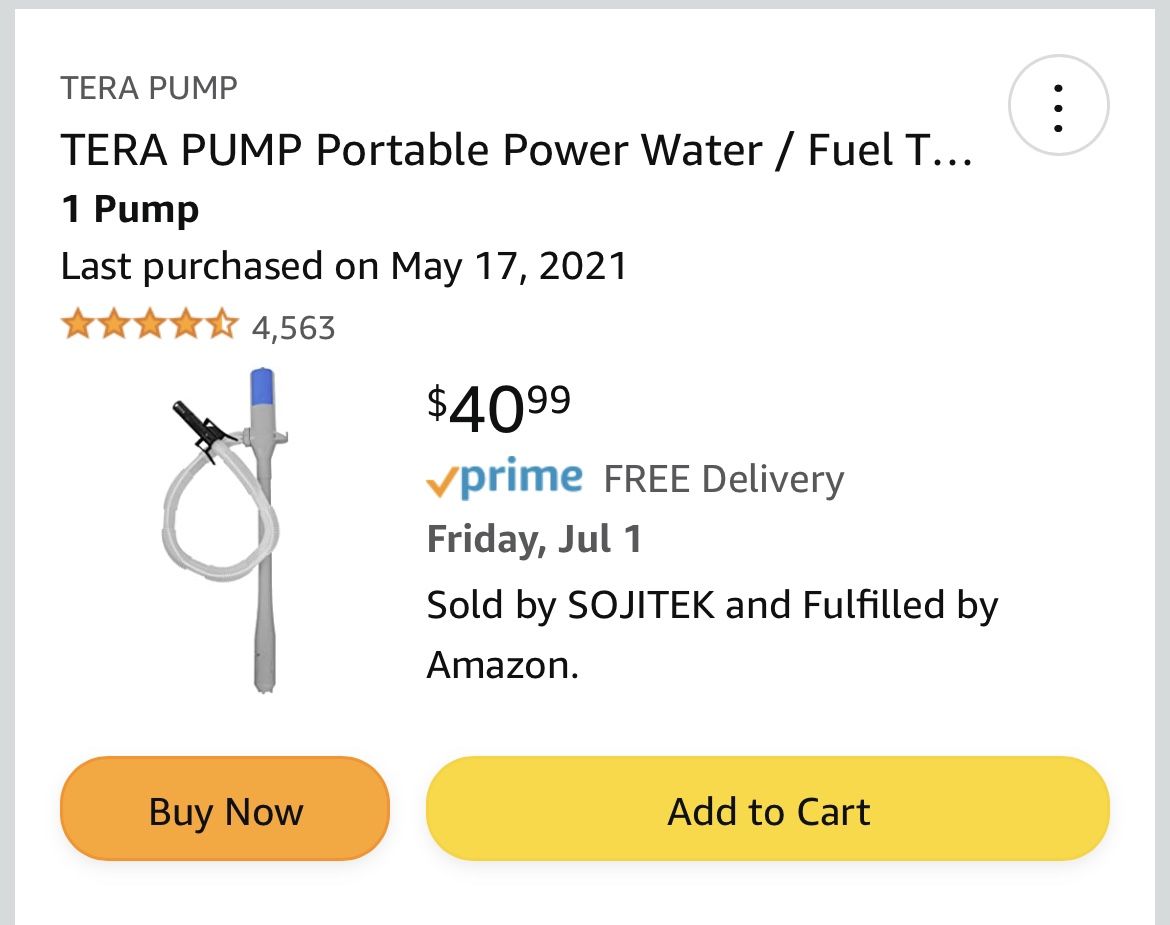
Task: Click the blue prime logo
Action: click(521, 477)
